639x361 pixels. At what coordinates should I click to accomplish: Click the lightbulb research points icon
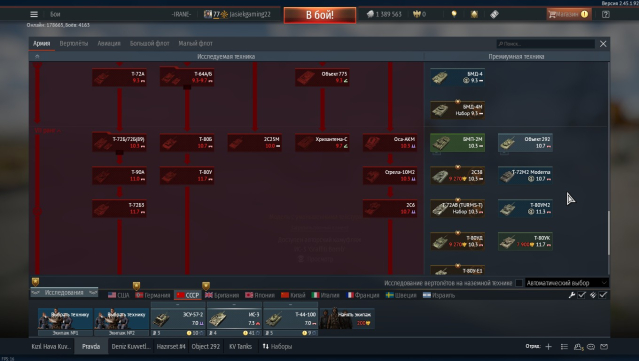point(454,14)
